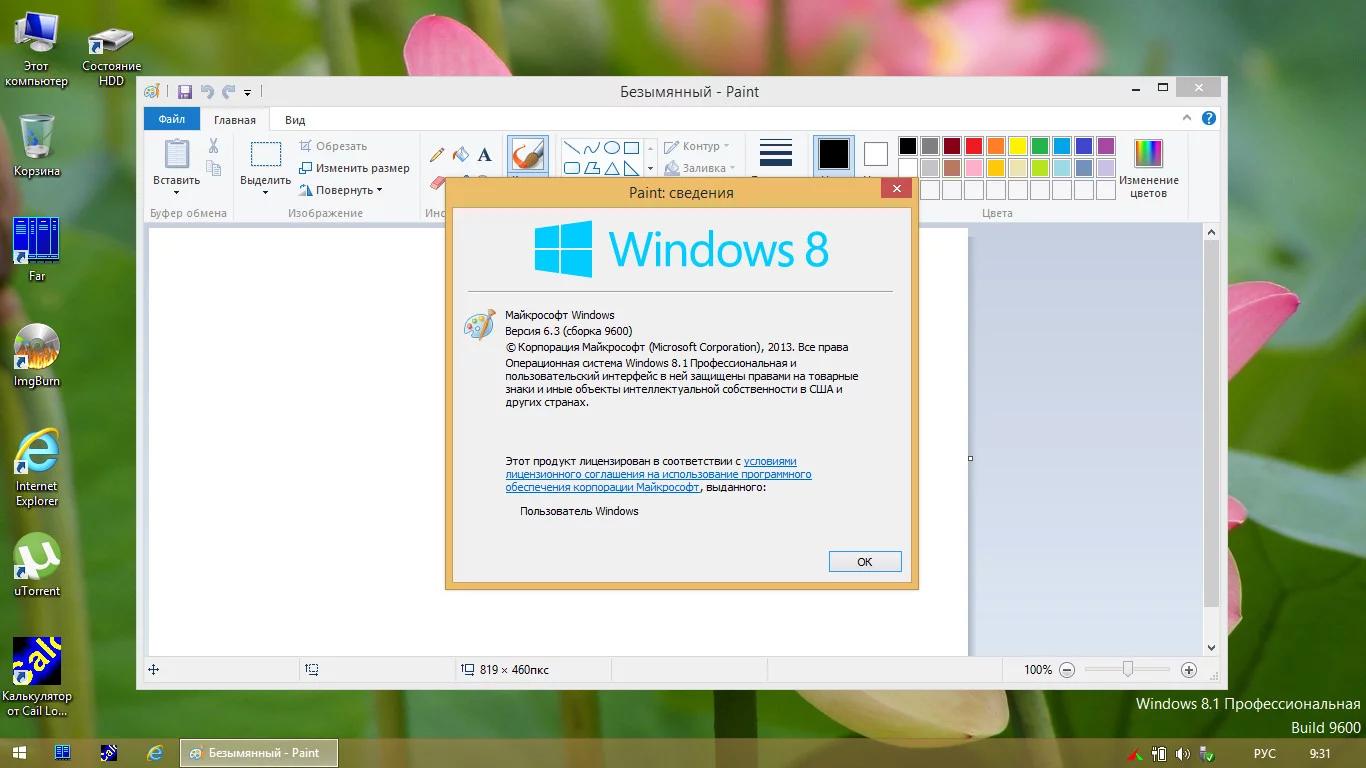Open the line thickness selector
Viewport: 1366px width, 768px height.
[776, 155]
